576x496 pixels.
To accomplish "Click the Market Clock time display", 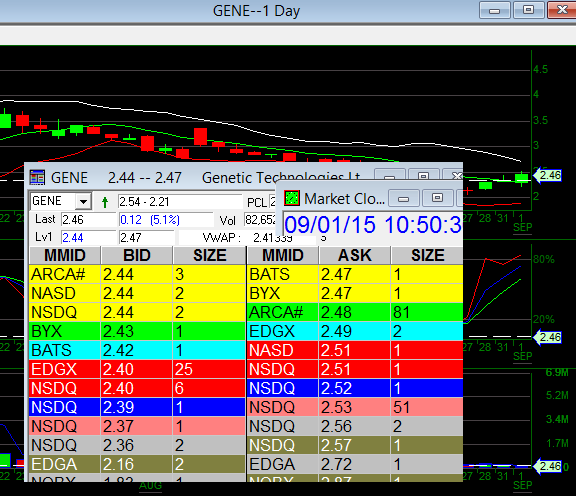I will [x=372, y=224].
